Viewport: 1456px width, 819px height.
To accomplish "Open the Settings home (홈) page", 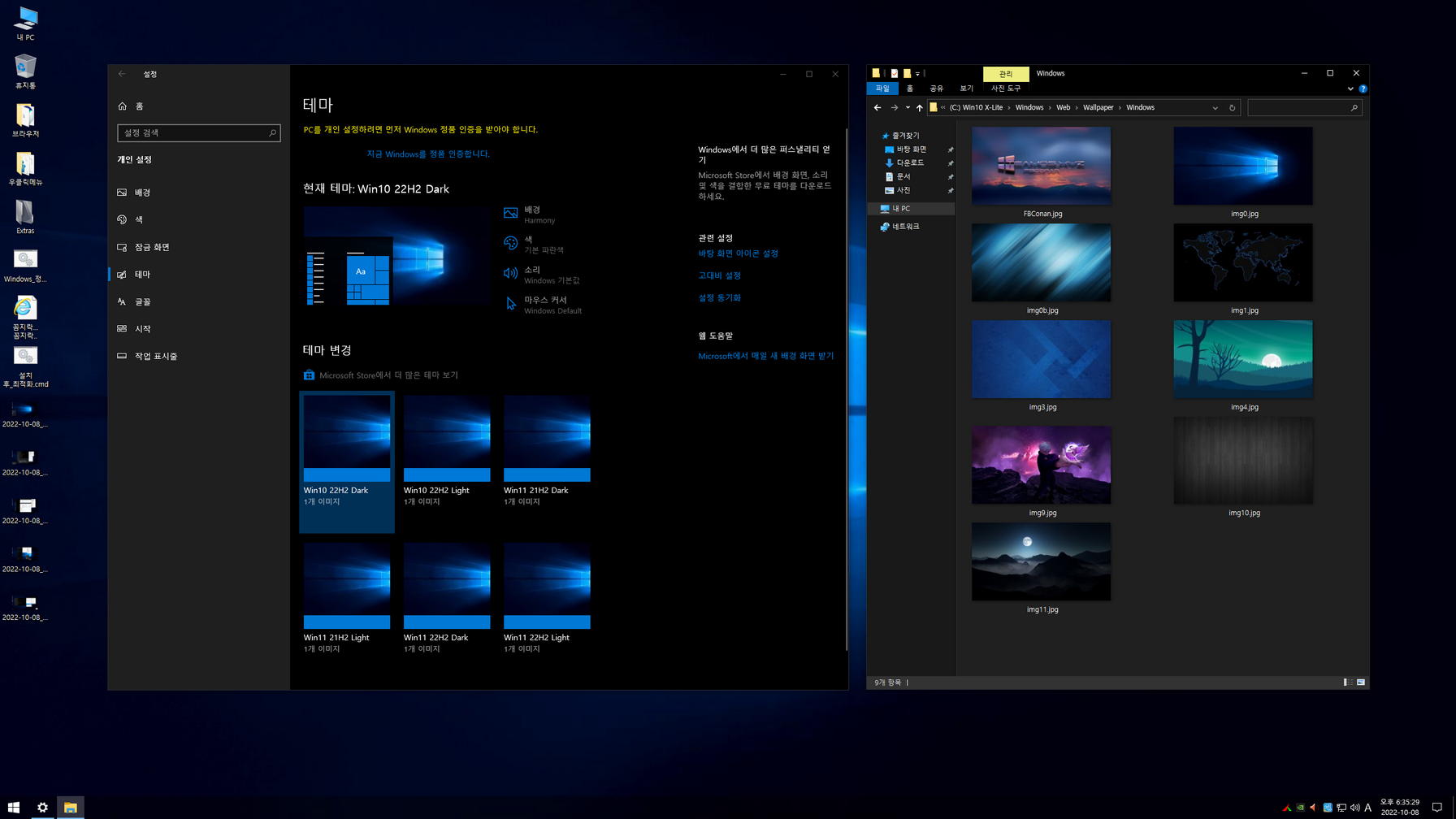I will tap(199, 106).
